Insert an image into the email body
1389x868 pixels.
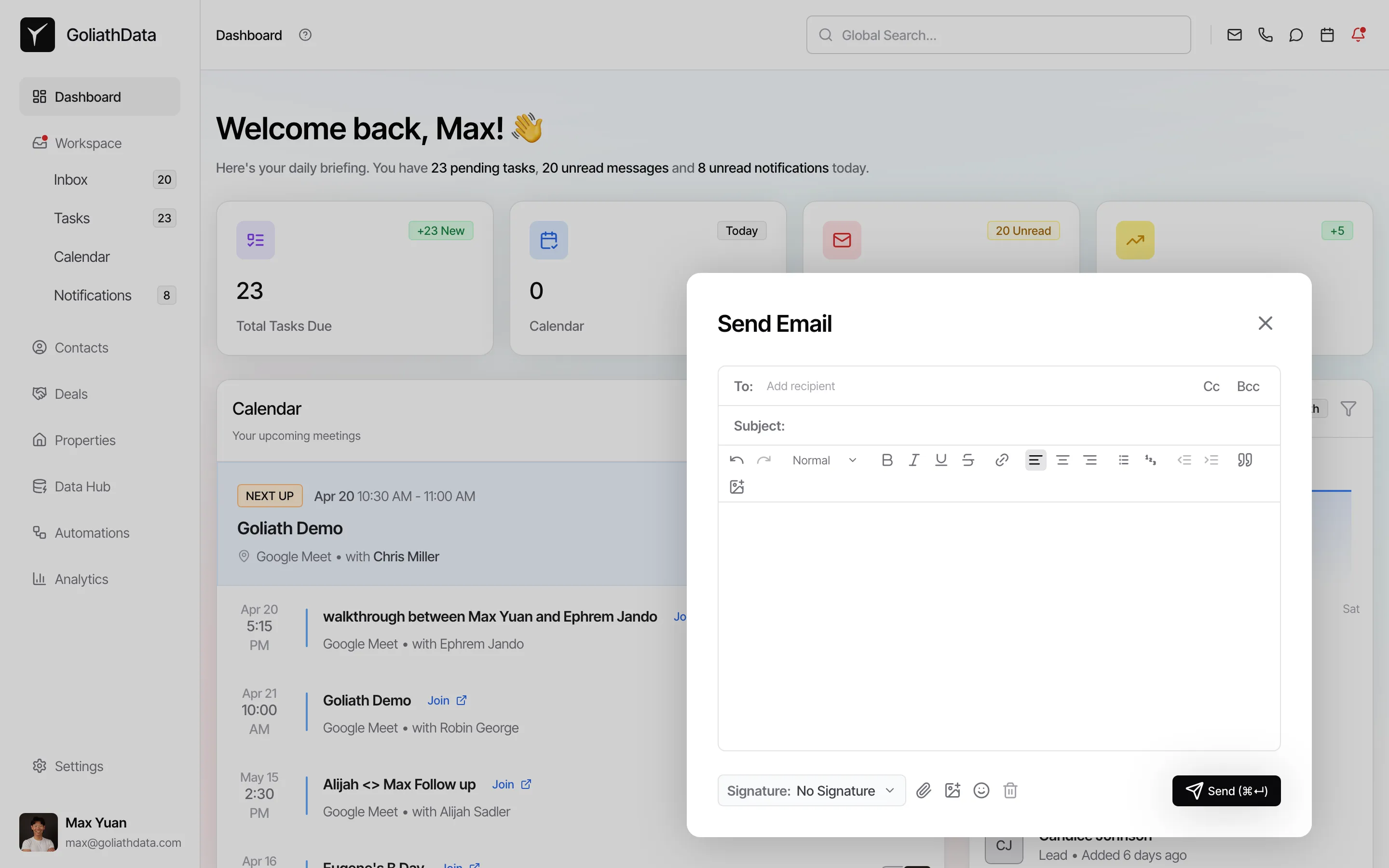(737, 486)
